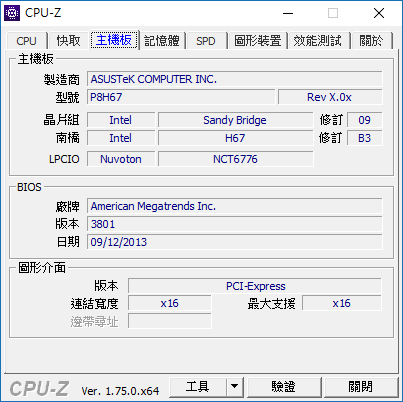The height and width of the screenshot is (402, 403).
Task: Minimize the CPU-Z window
Action: tap(288, 13)
